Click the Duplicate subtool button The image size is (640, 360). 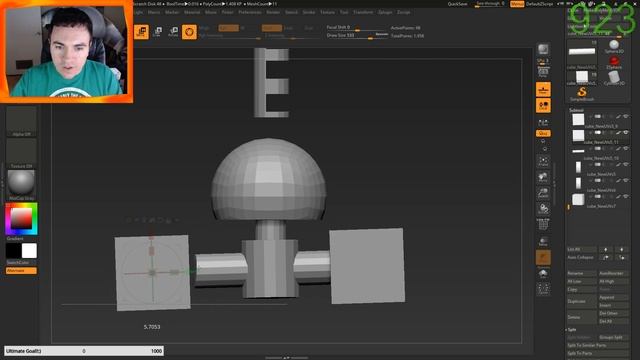tap(582, 301)
